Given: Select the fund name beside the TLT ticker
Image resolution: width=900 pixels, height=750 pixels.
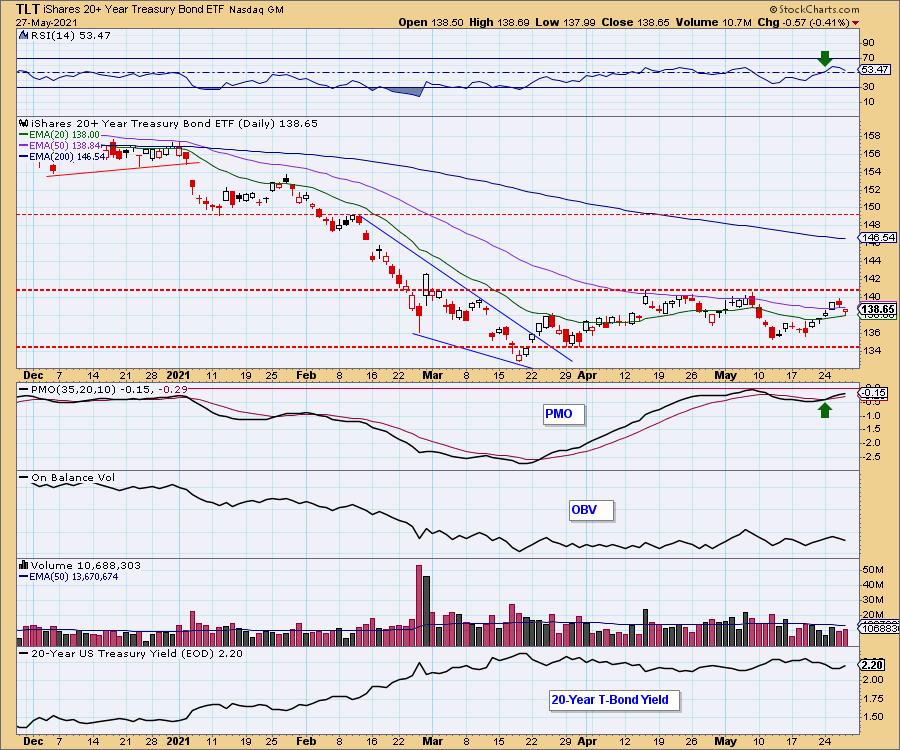Looking at the screenshot, I should click(133, 10).
